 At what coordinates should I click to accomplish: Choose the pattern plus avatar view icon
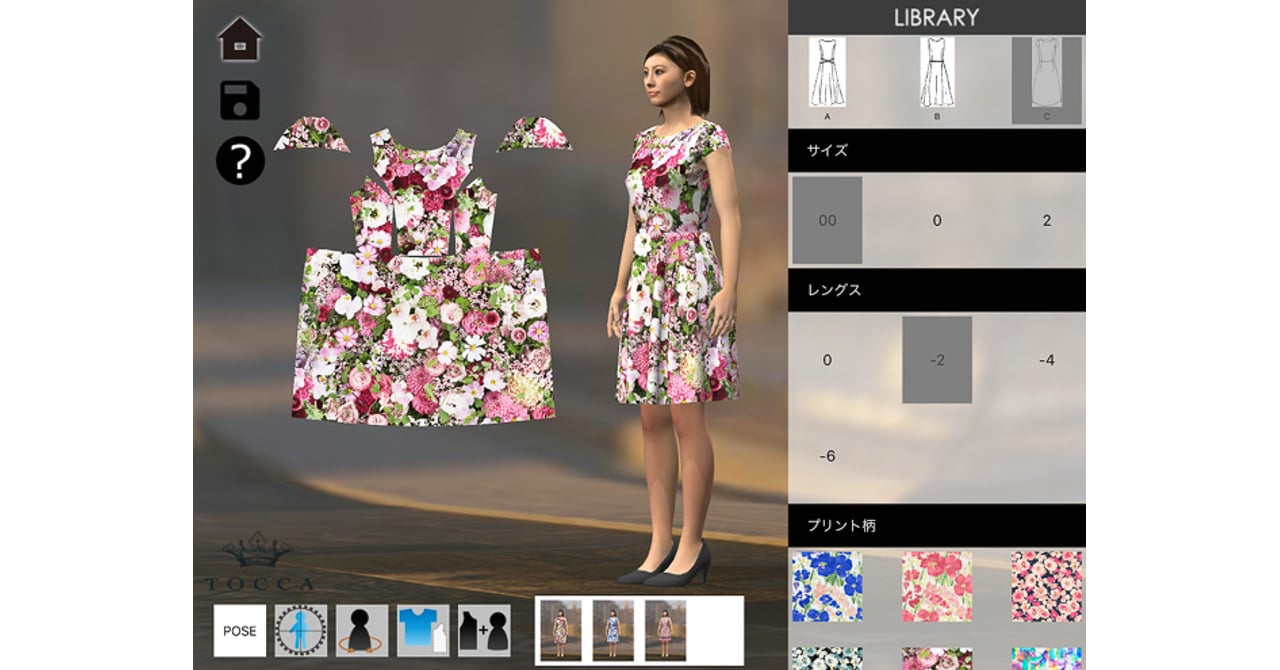[484, 631]
